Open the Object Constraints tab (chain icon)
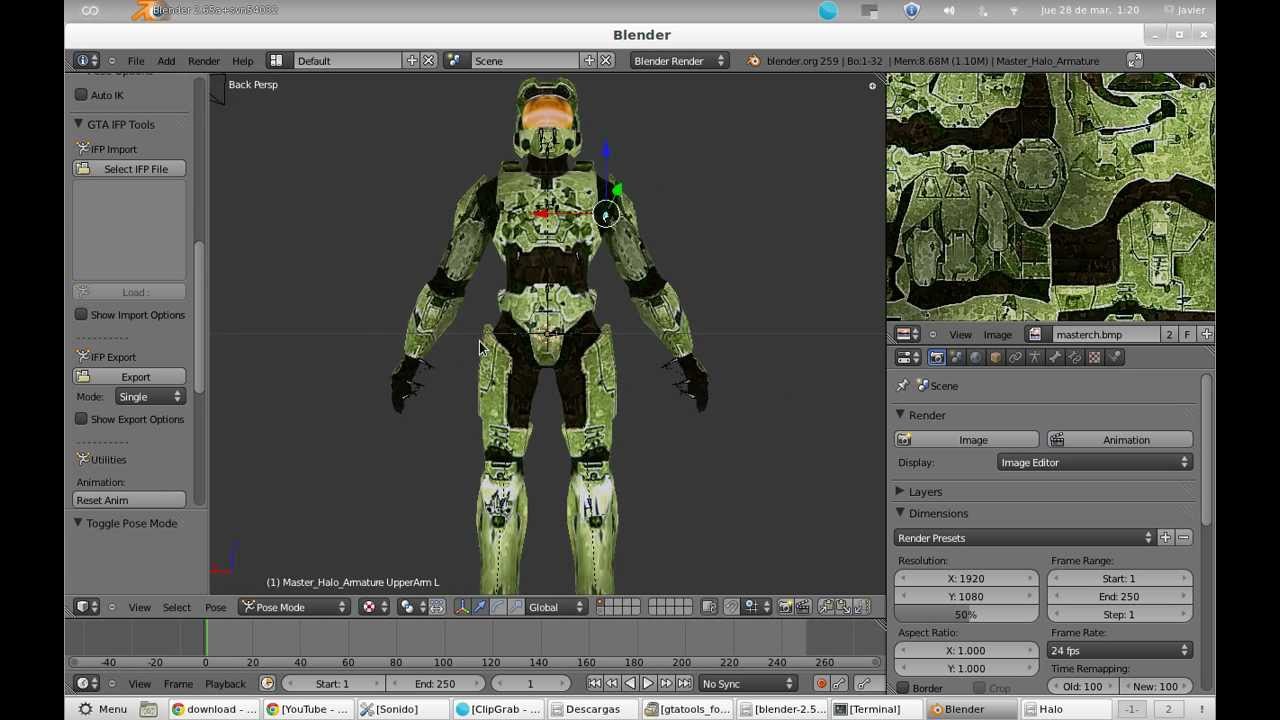This screenshot has width=1280, height=720. 1015,357
